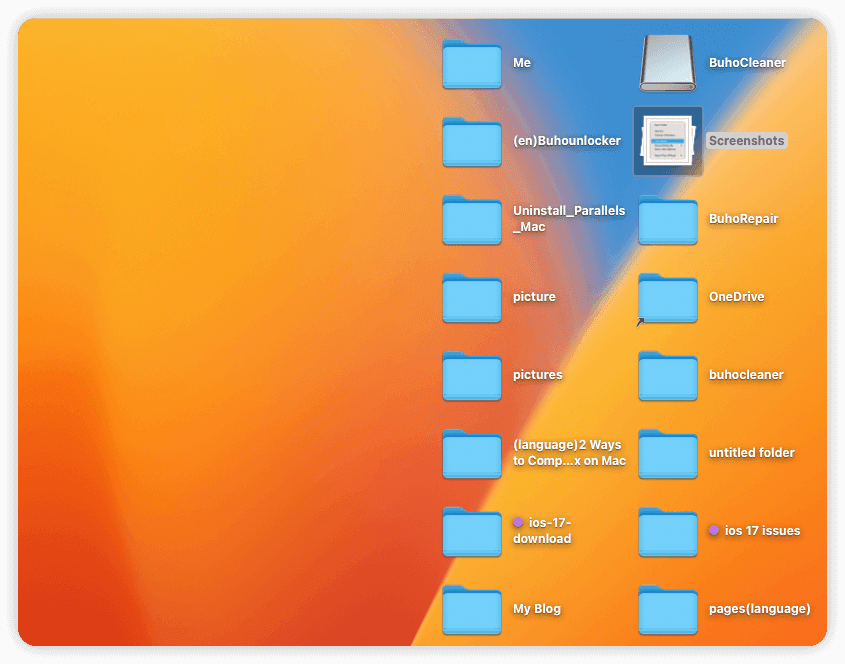Open the OneDrive alias folder
Image resolution: width=845 pixels, height=664 pixels.
667,298
